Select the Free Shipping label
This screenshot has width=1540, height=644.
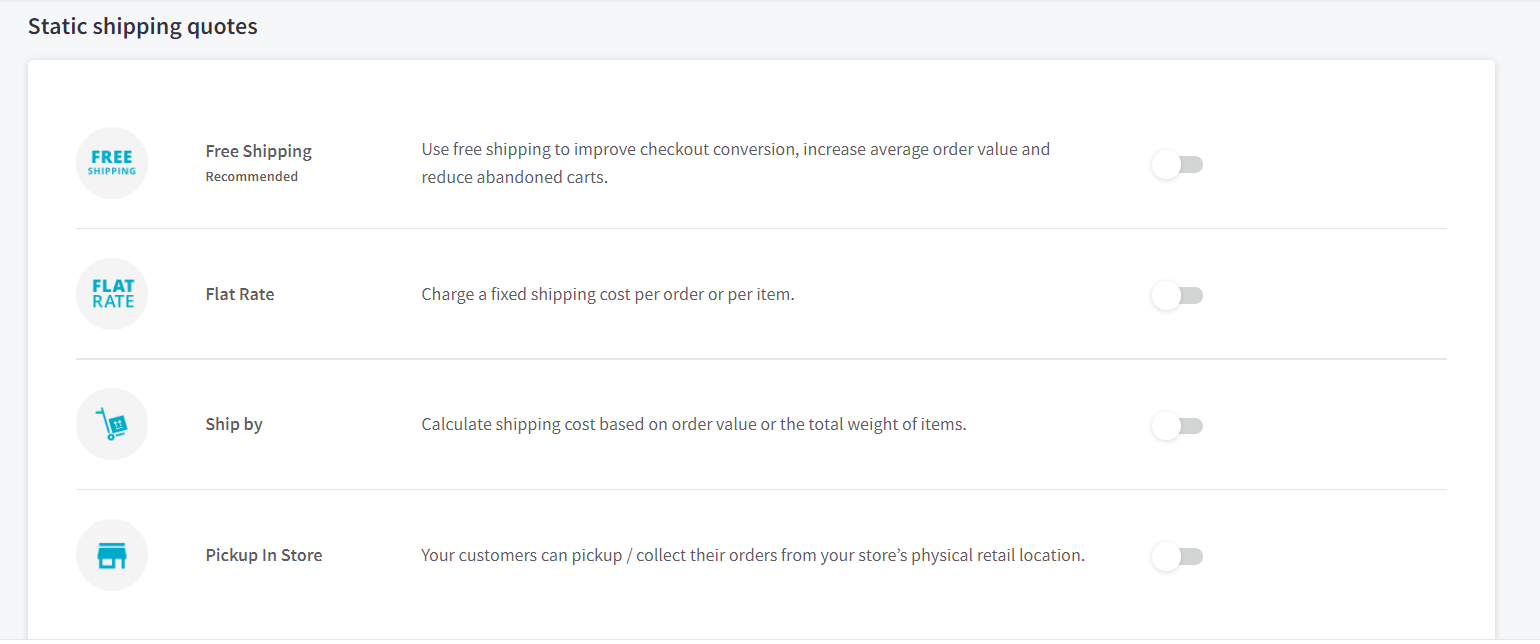click(x=259, y=151)
